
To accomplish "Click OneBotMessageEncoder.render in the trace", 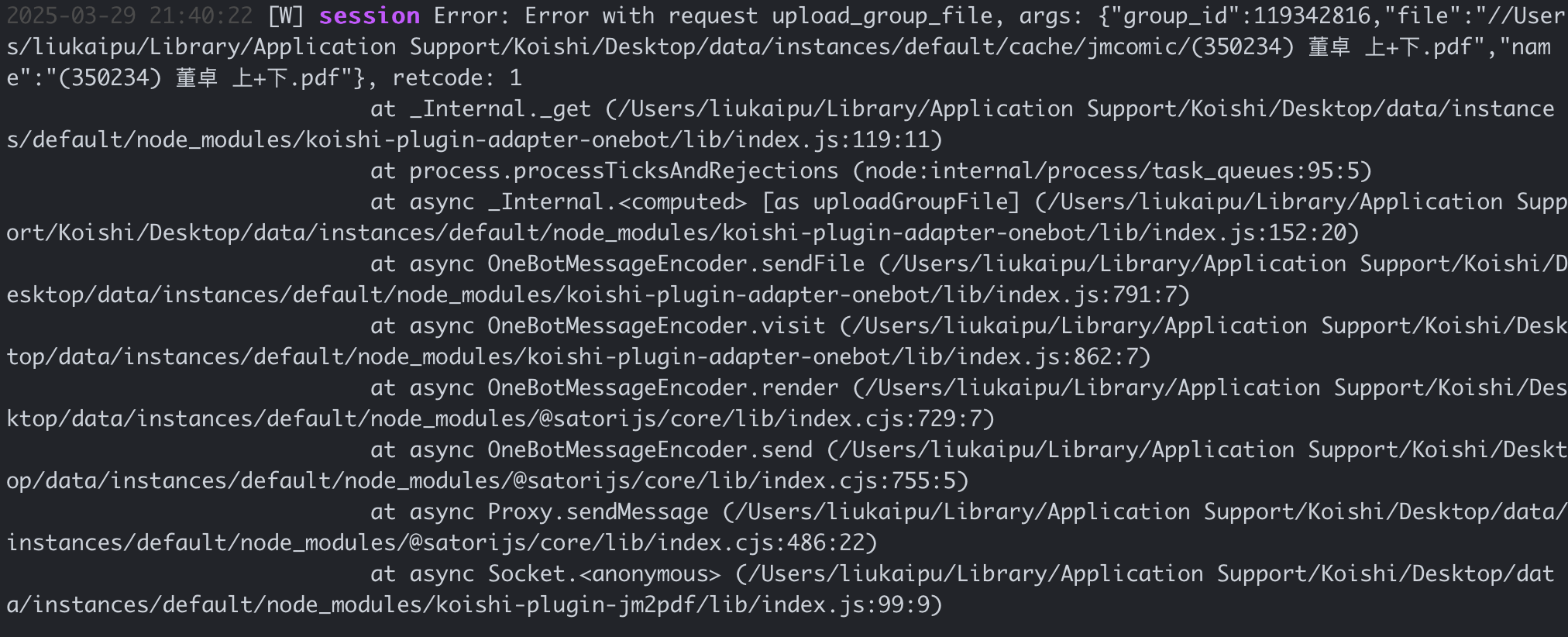I will [663, 387].
